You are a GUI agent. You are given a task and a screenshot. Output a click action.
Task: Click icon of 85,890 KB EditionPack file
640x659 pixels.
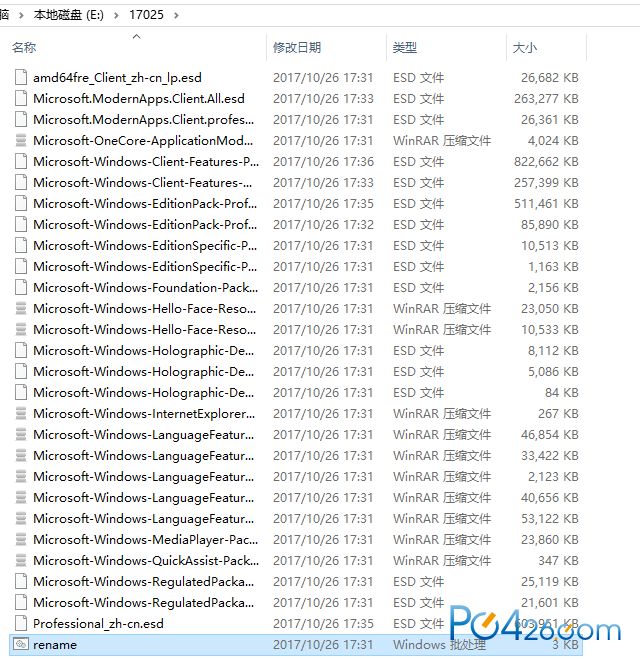21,224
